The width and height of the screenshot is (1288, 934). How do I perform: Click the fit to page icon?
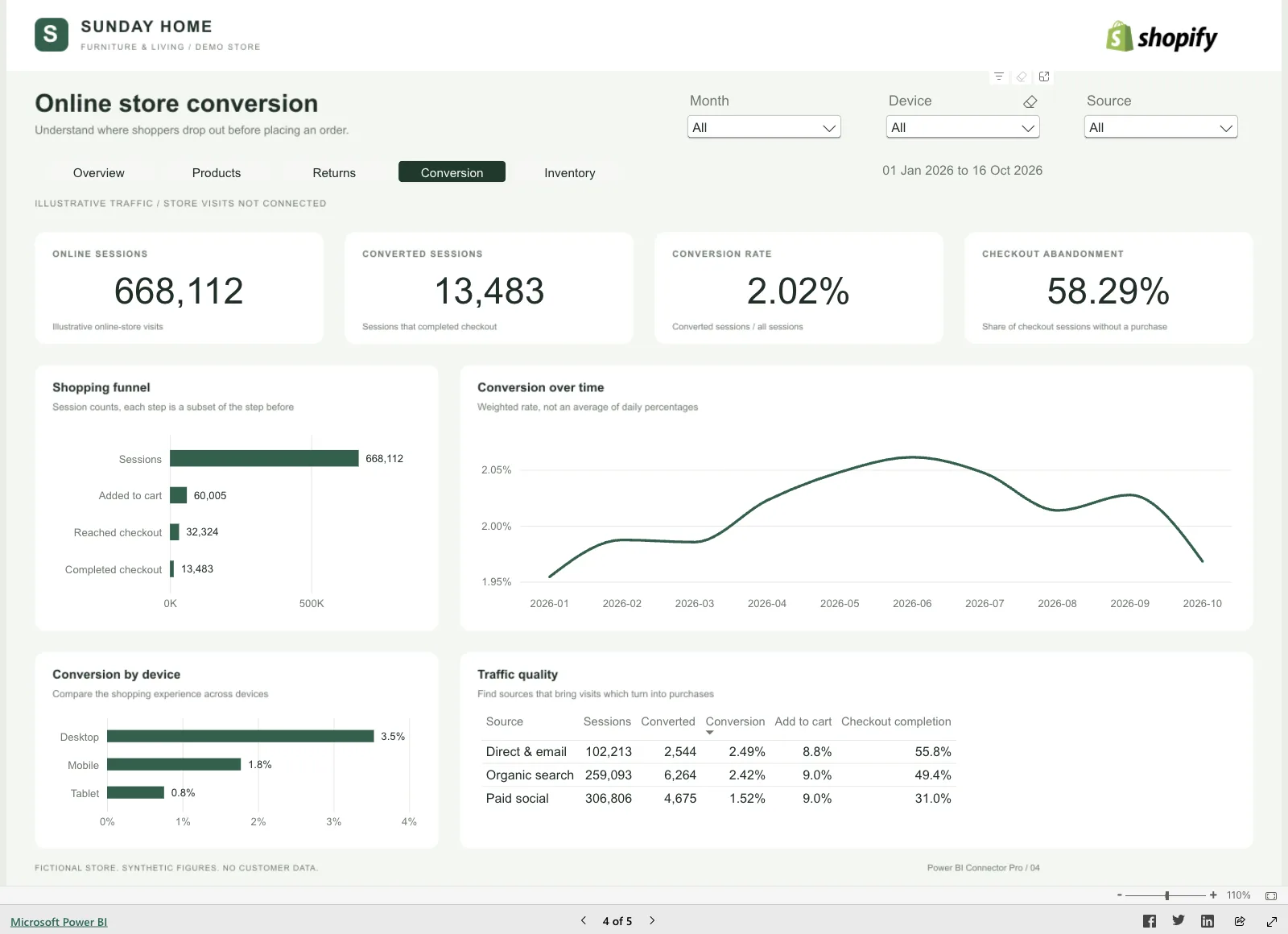[x=1271, y=895]
